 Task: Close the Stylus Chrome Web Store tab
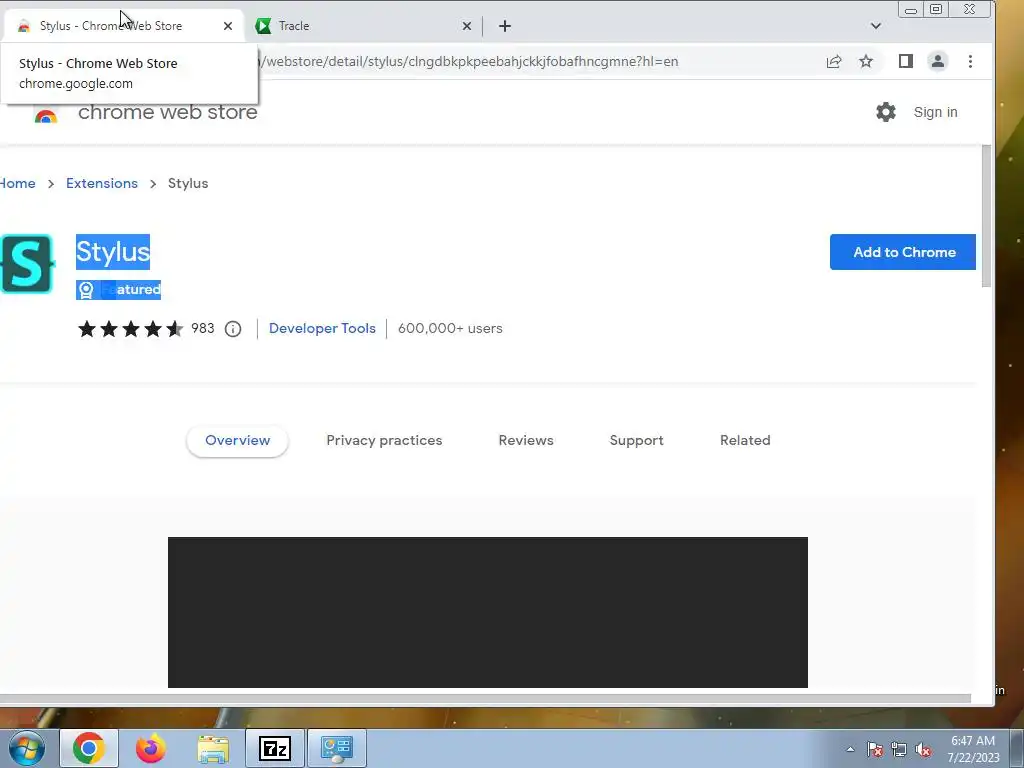tap(227, 26)
